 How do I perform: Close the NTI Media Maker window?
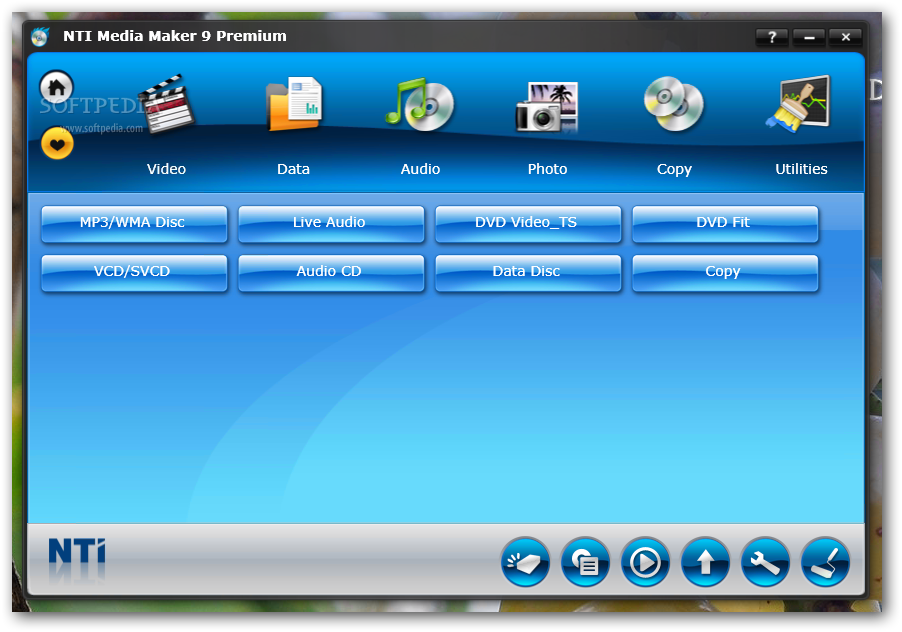[x=845, y=37]
